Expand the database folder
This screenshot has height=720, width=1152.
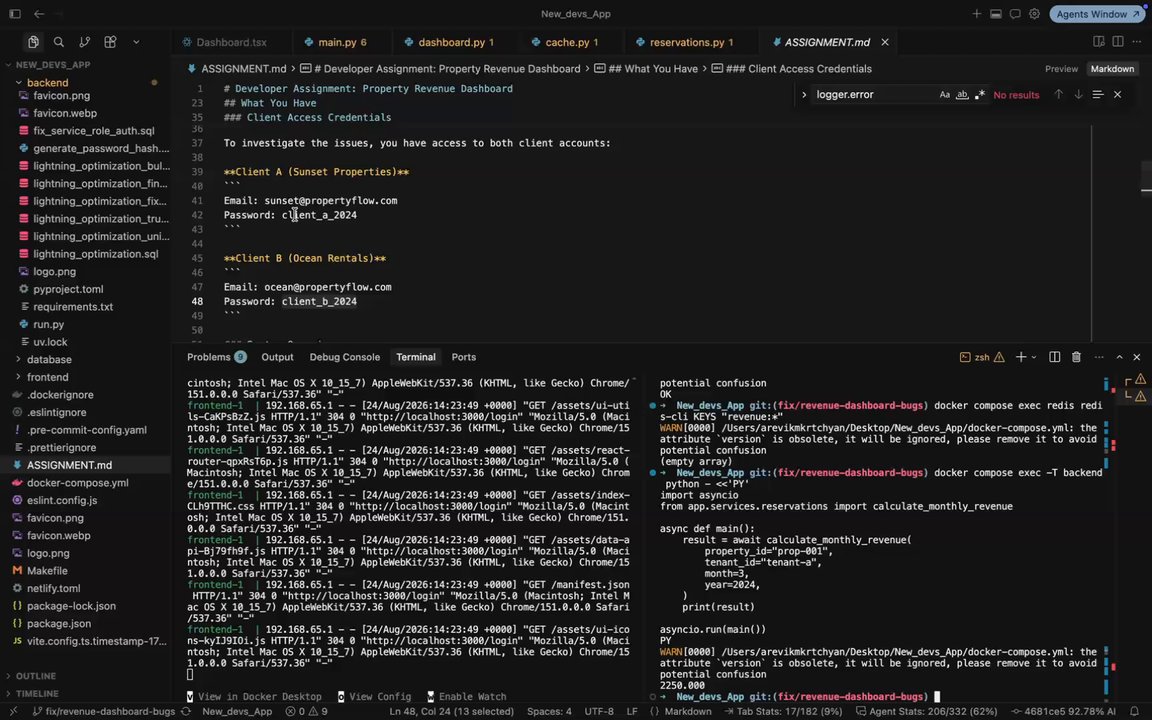click(49, 359)
